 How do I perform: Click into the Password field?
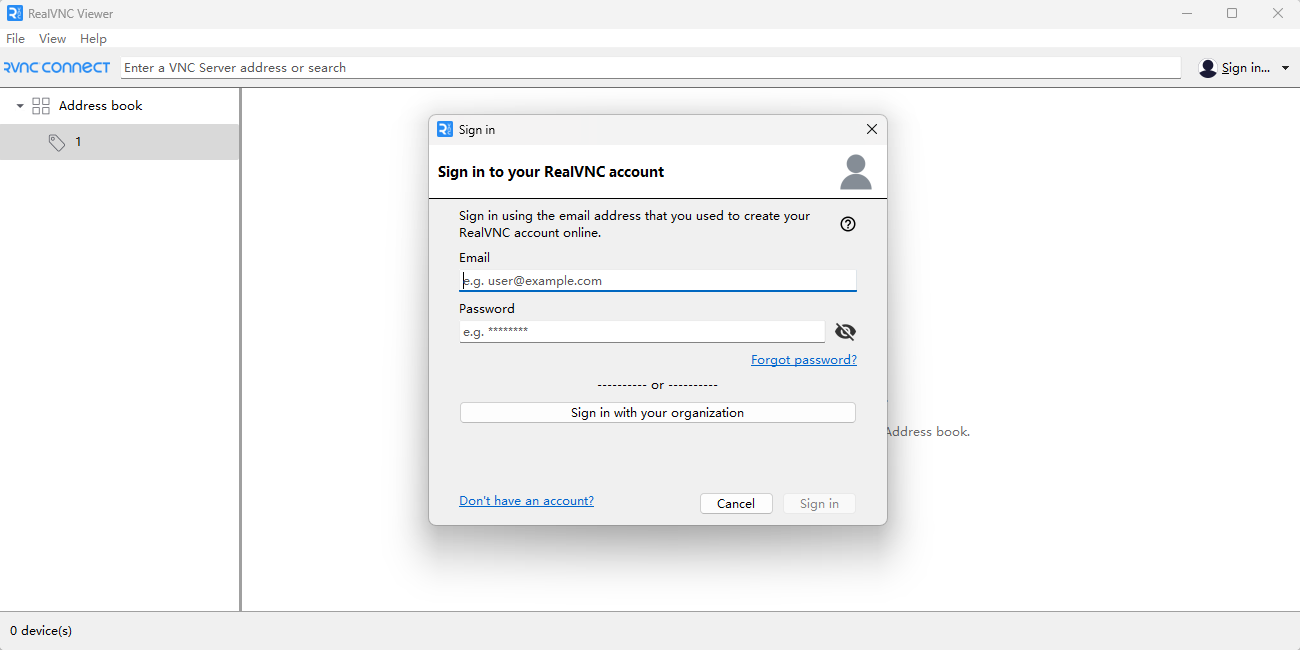tap(641, 332)
